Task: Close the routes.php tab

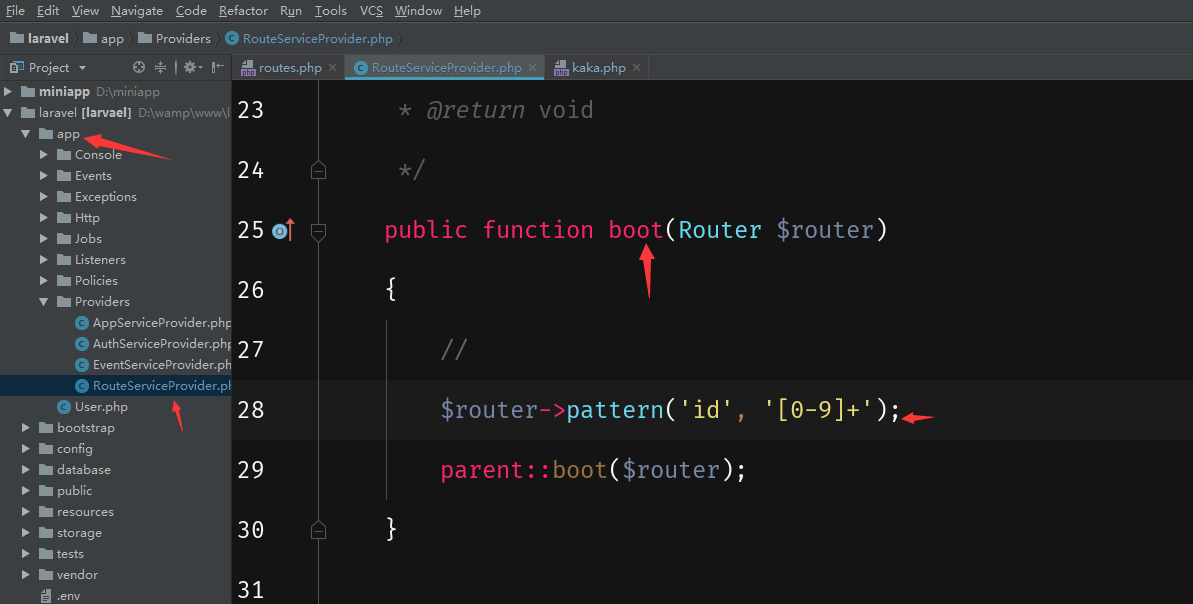Action: tap(332, 68)
